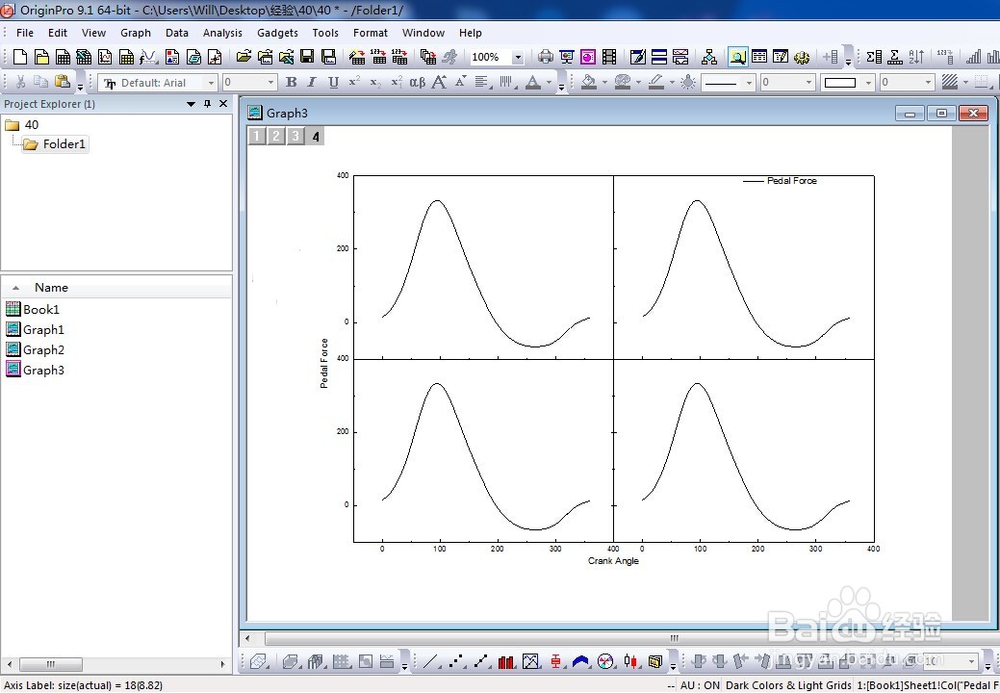Open the fill pattern dropdown
Screen dimensions: 1000x693
click(966, 83)
